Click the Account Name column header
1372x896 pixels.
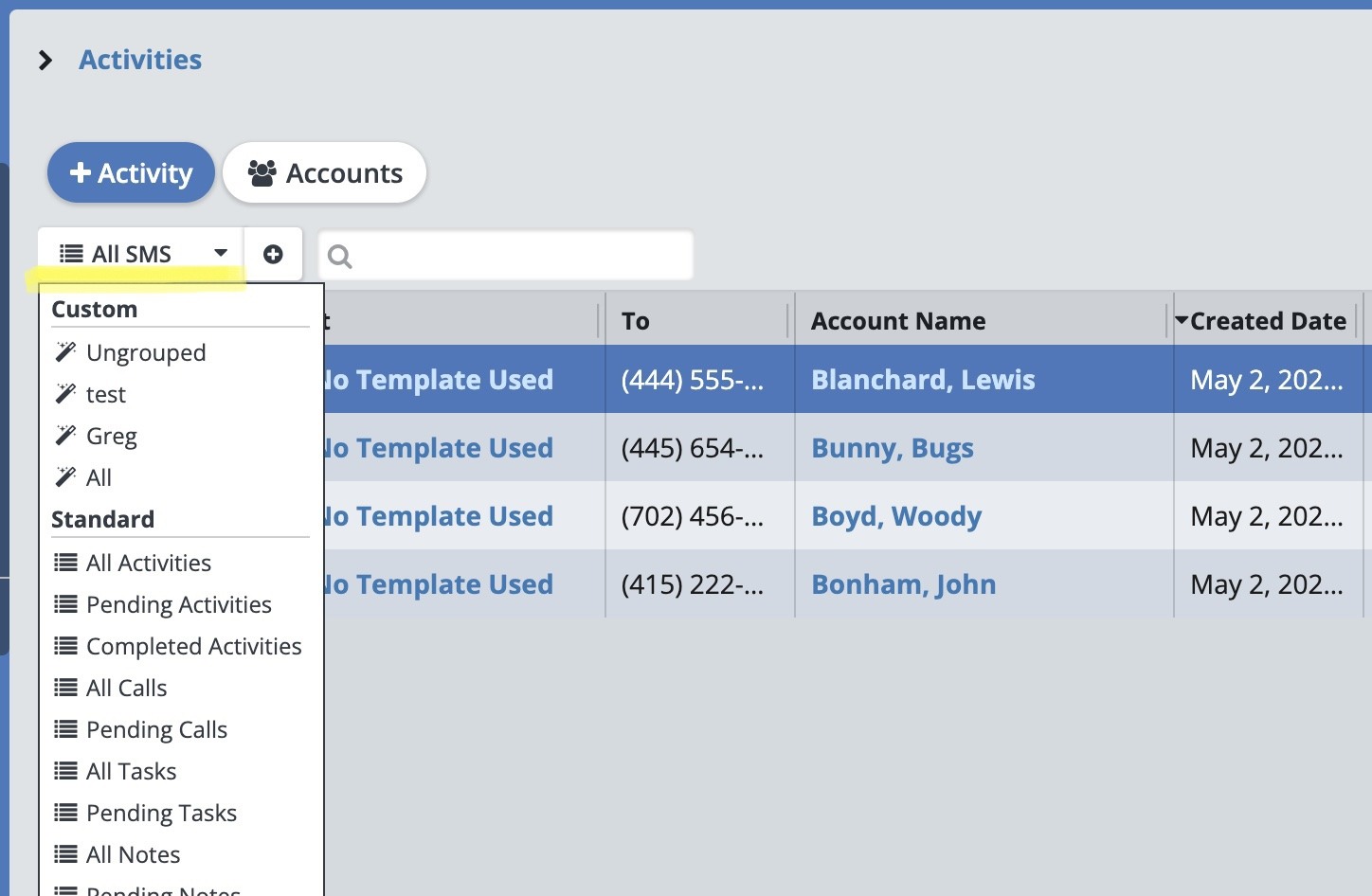pos(897,321)
